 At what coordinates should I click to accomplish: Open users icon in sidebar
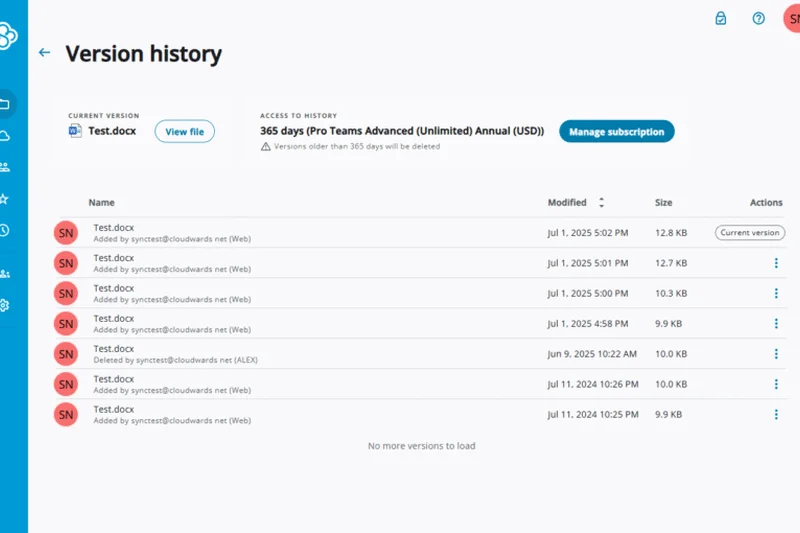(x=5, y=273)
